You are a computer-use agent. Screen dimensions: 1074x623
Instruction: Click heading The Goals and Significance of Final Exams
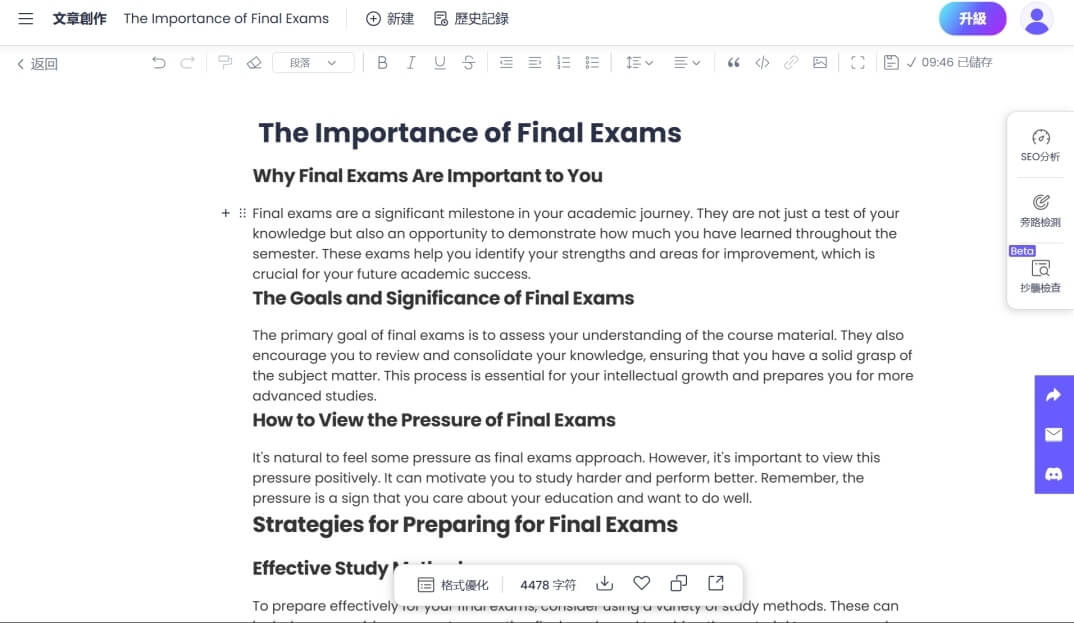coord(443,298)
